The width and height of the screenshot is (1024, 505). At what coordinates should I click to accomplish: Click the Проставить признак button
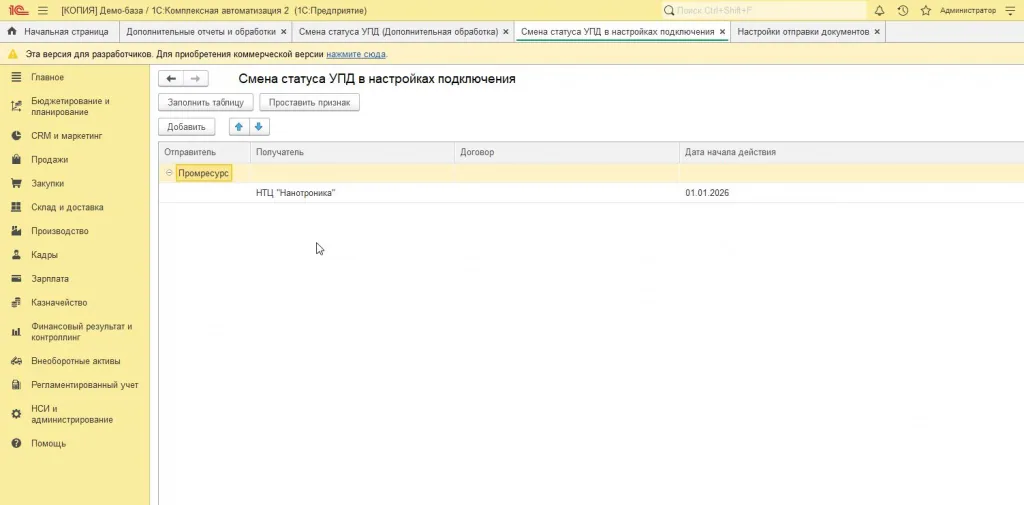click(x=310, y=103)
